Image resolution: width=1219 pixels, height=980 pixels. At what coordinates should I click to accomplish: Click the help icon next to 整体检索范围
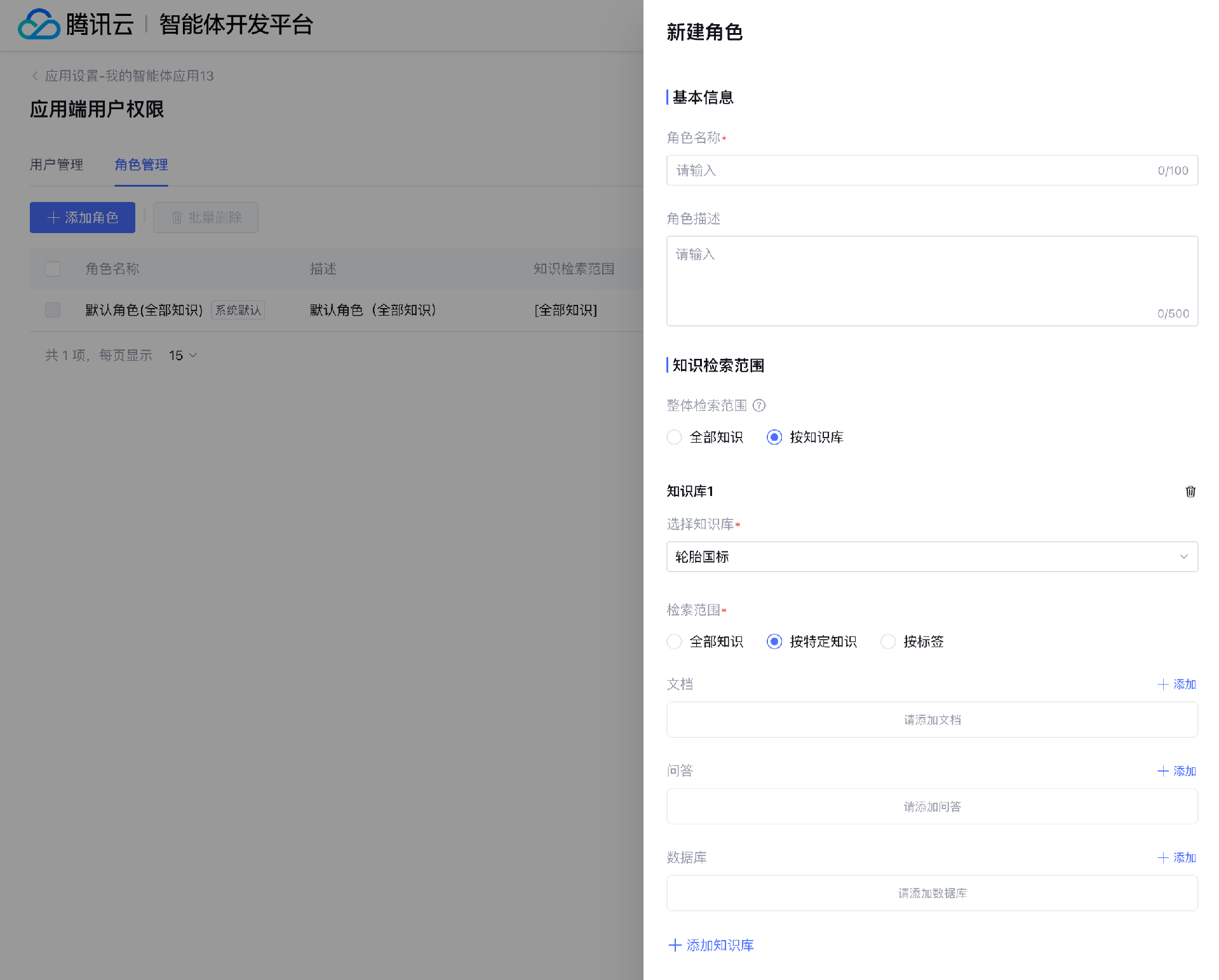pyautogui.click(x=759, y=405)
